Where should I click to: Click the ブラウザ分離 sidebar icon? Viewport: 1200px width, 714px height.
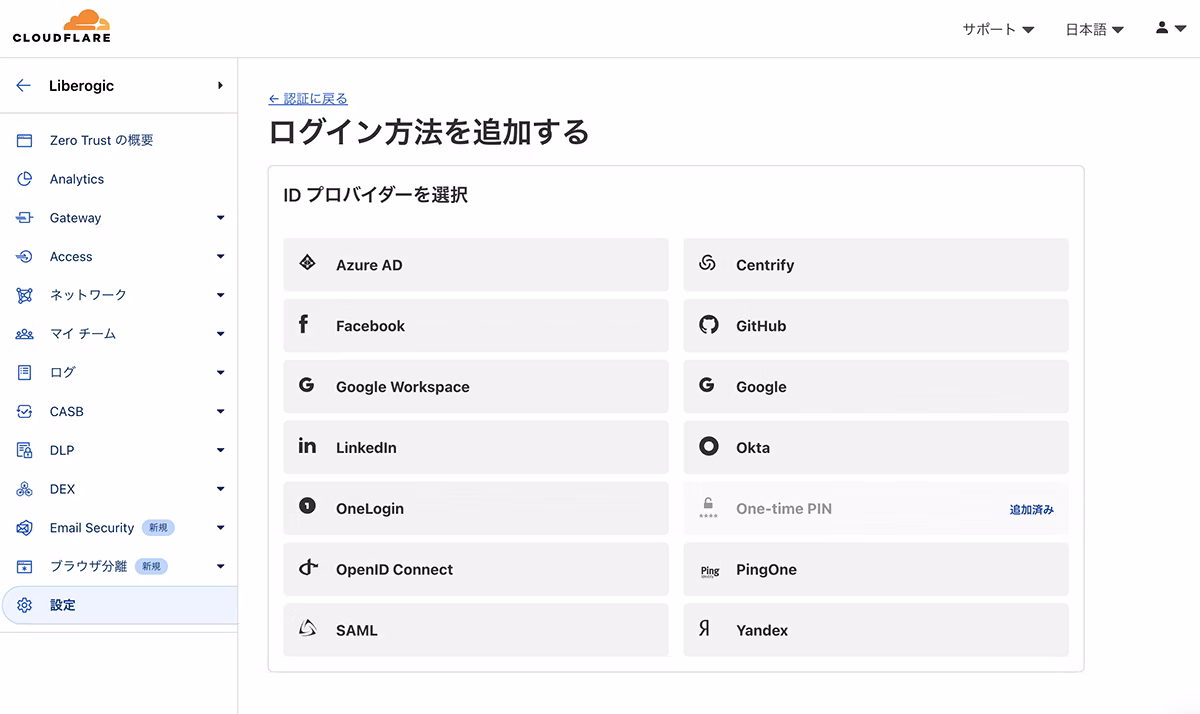25,566
